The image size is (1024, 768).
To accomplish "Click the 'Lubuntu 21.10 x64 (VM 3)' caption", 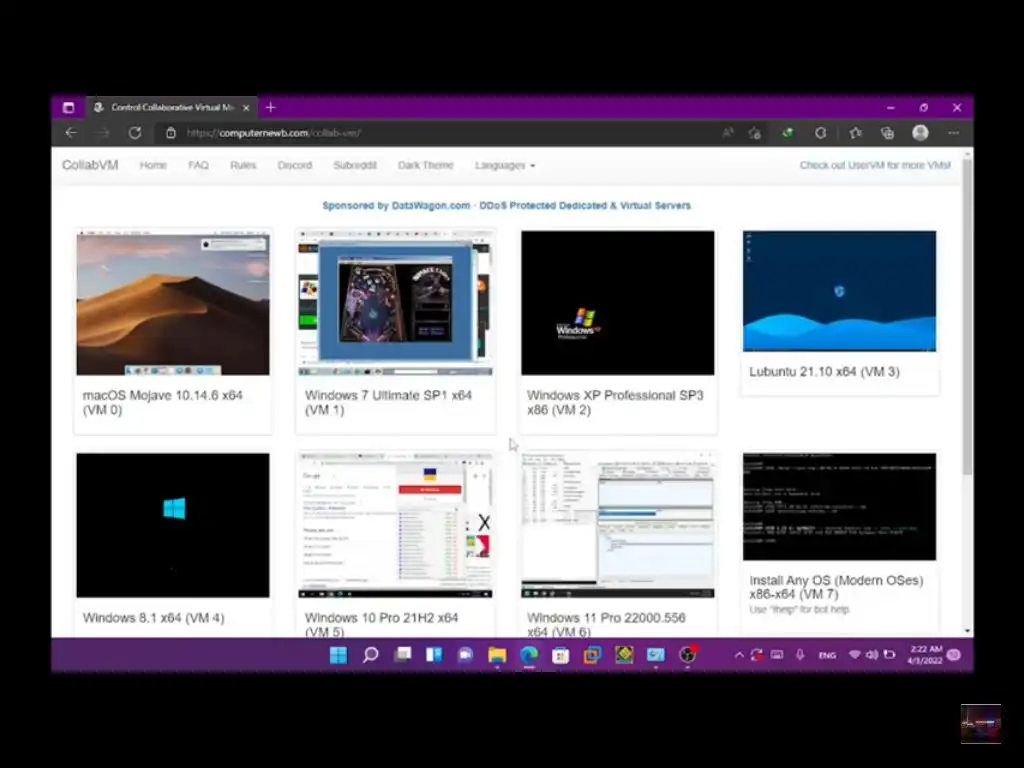I will [x=824, y=372].
